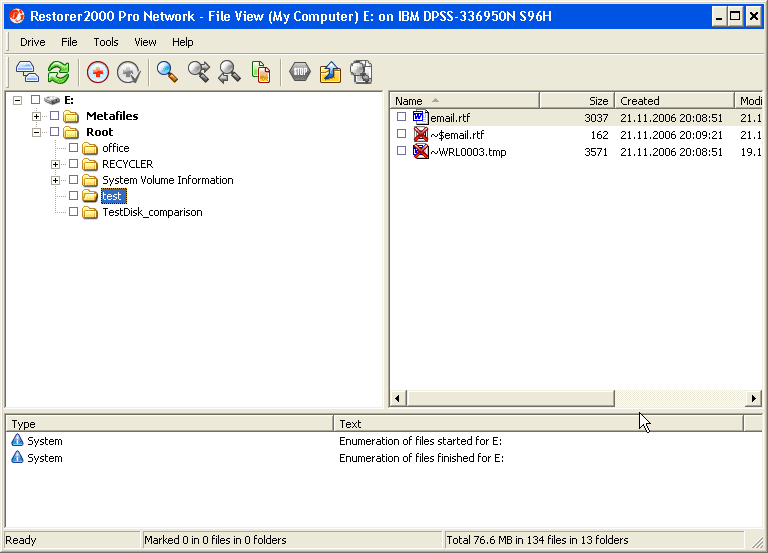The height and width of the screenshot is (553, 768).
Task: Click status bar 'Marked 0 in 0 files' text
Action: [x=215, y=540]
